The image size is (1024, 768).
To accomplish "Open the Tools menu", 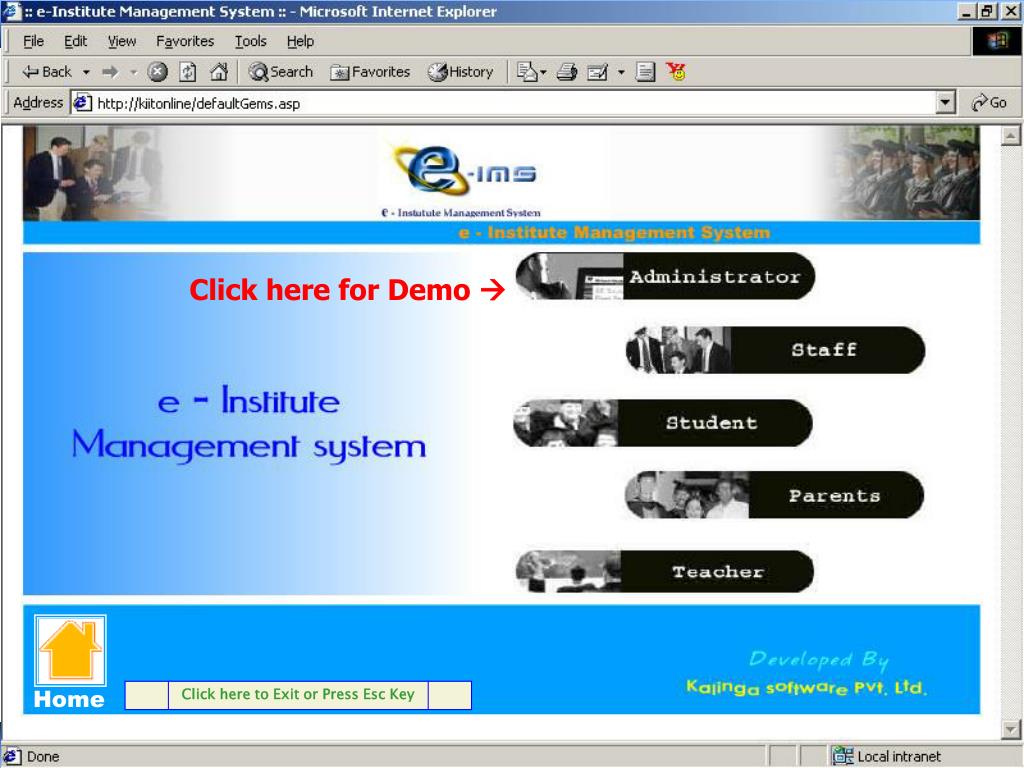I will 250,41.
